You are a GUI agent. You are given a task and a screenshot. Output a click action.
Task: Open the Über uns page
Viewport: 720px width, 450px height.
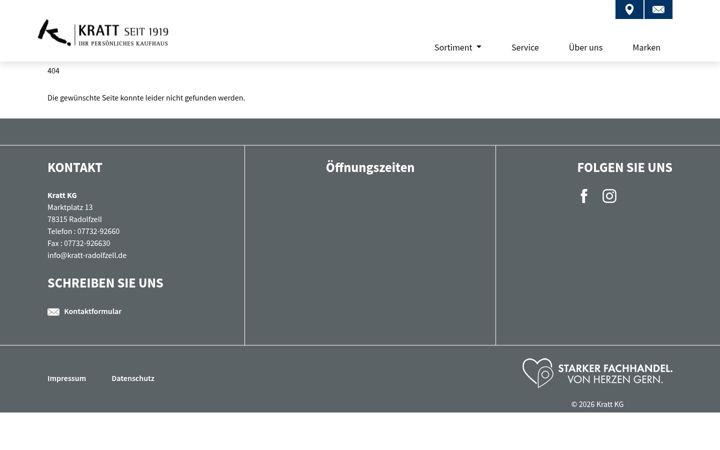tap(585, 47)
